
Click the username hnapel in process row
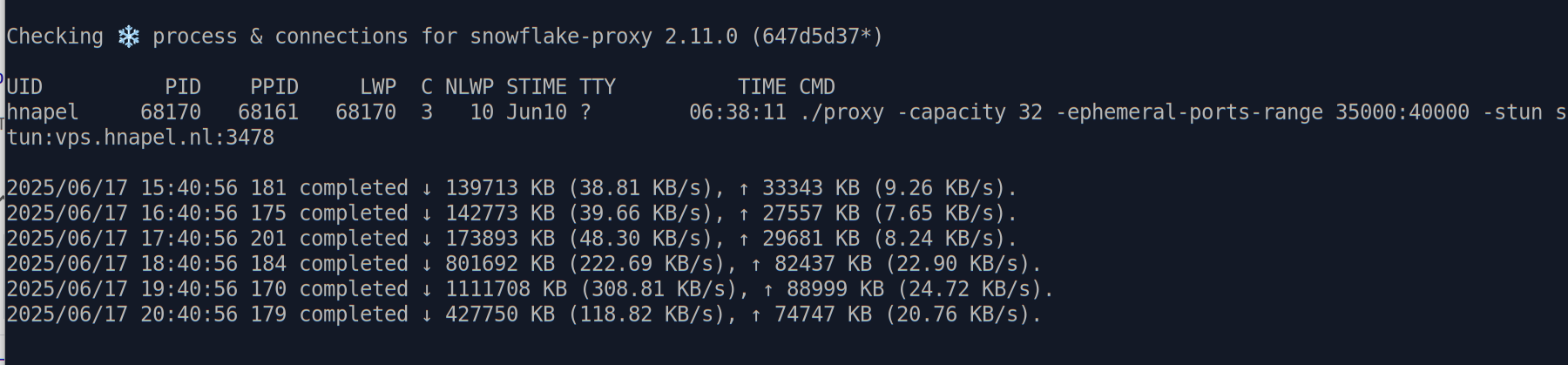(x=43, y=112)
